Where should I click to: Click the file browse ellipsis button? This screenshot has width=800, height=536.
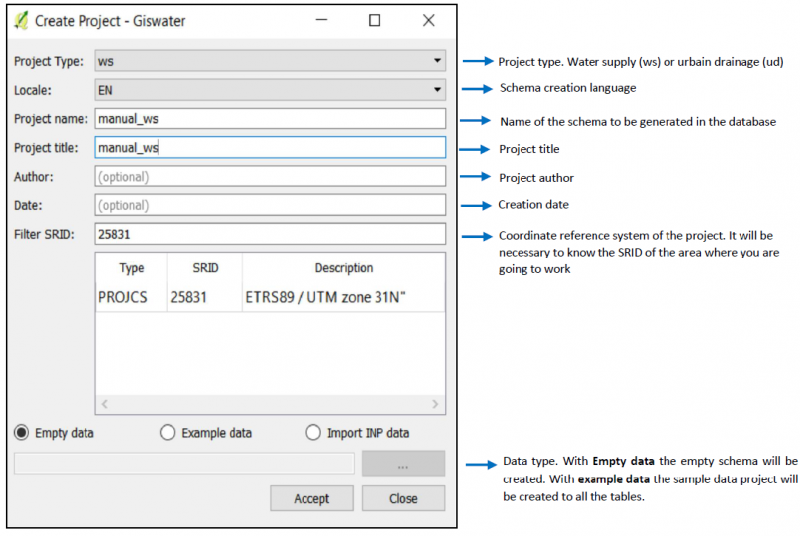pyautogui.click(x=403, y=464)
